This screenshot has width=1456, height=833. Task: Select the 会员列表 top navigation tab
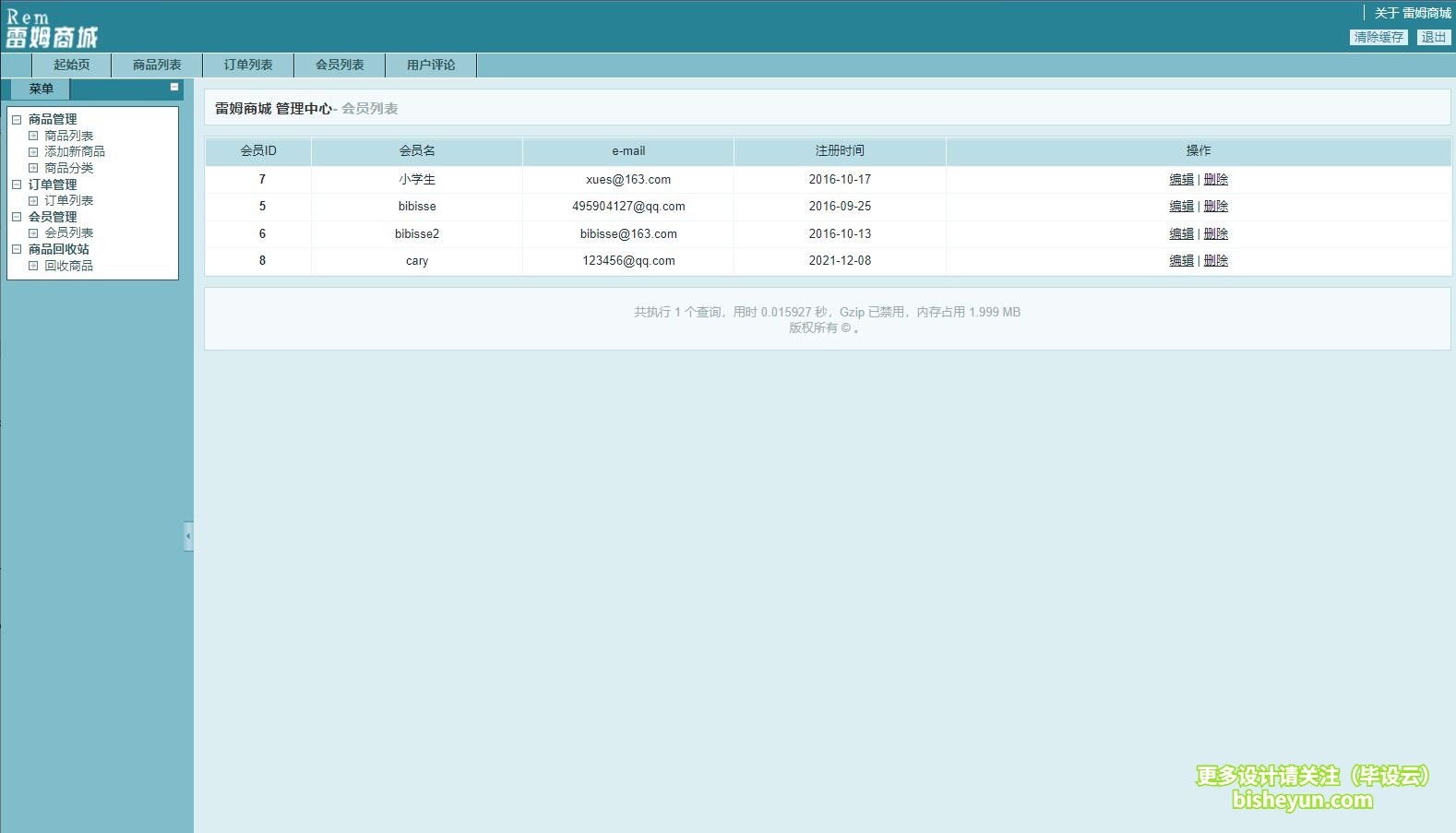(340, 65)
